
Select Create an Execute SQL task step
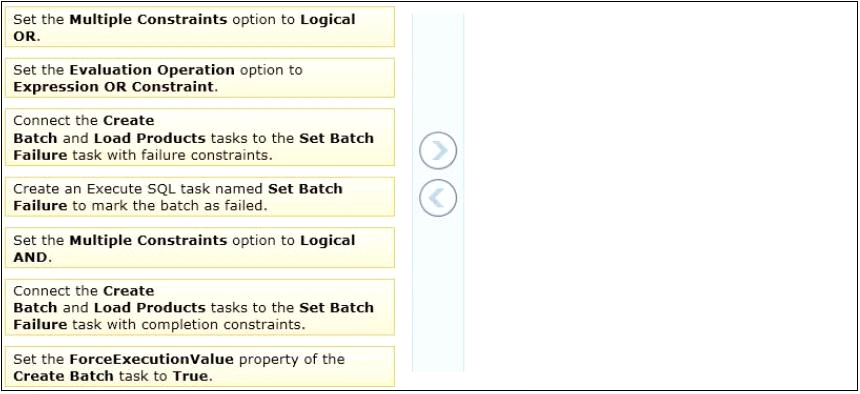click(x=200, y=196)
